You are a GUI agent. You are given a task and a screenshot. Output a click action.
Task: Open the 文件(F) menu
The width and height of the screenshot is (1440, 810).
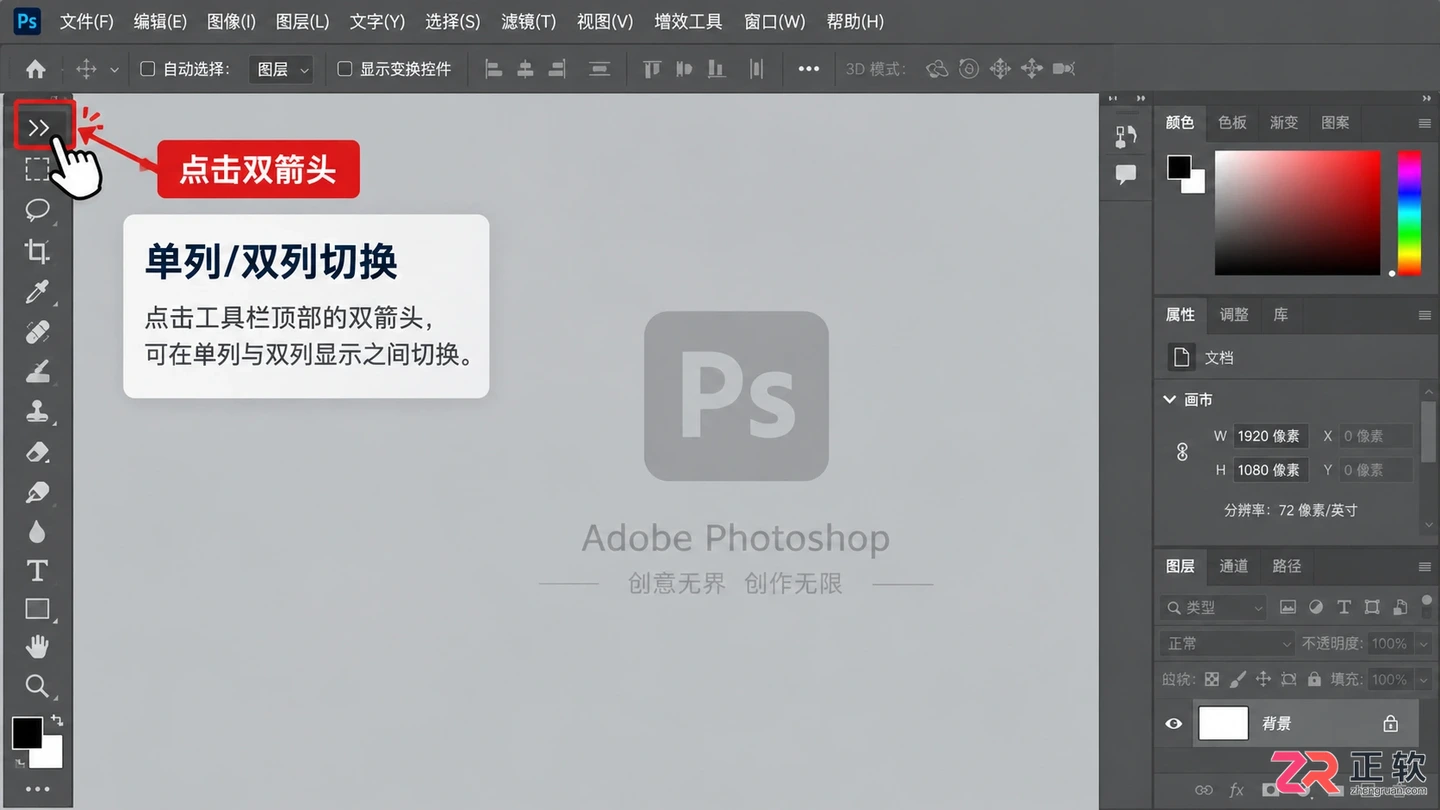(x=86, y=21)
